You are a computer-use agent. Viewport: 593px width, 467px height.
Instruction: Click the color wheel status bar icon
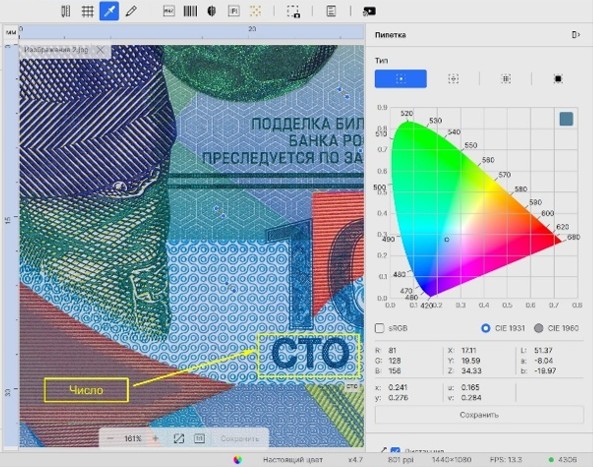pos(238,460)
